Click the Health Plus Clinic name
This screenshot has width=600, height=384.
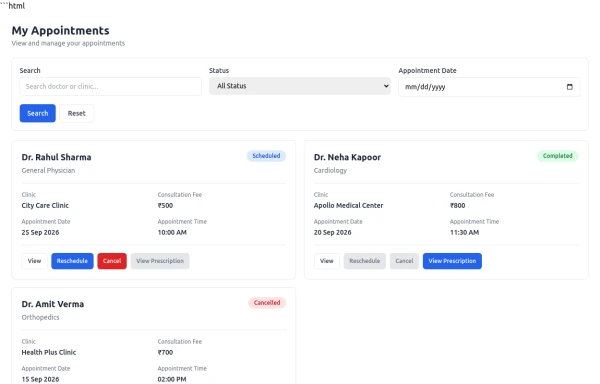coord(49,352)
